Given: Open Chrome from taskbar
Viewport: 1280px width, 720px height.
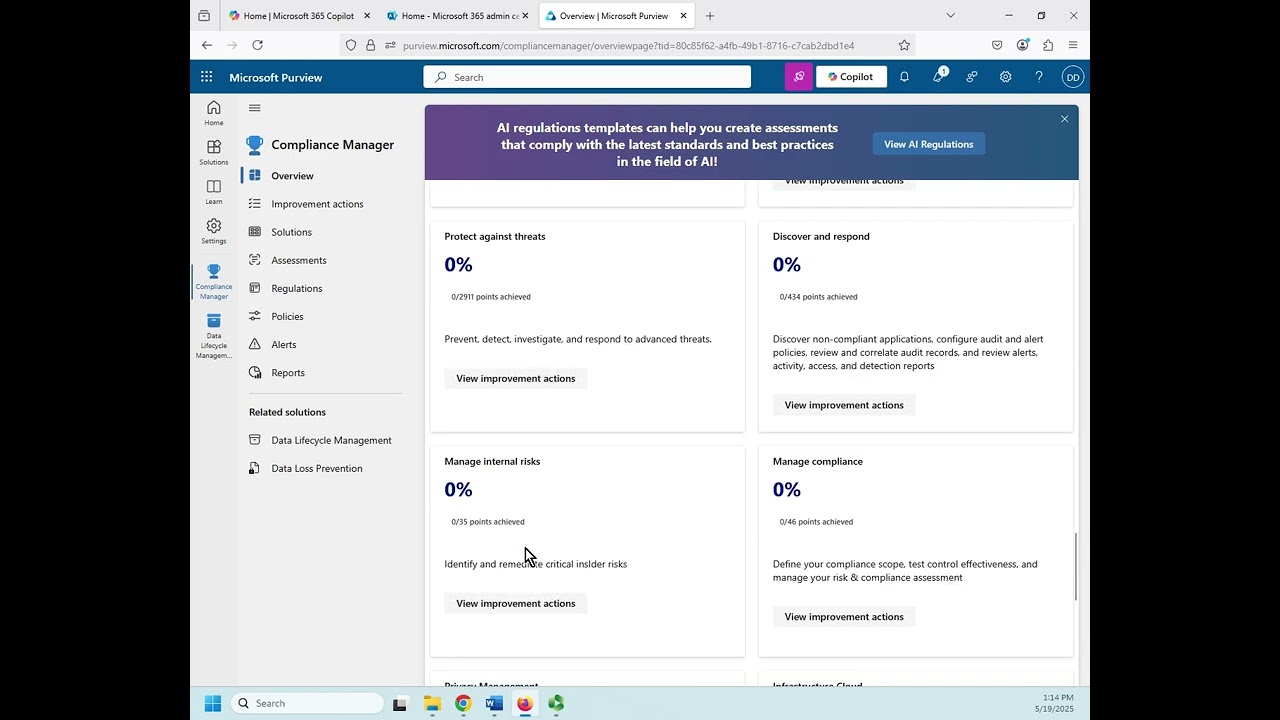Looking at the screenshot, I should tap(463, 703).
